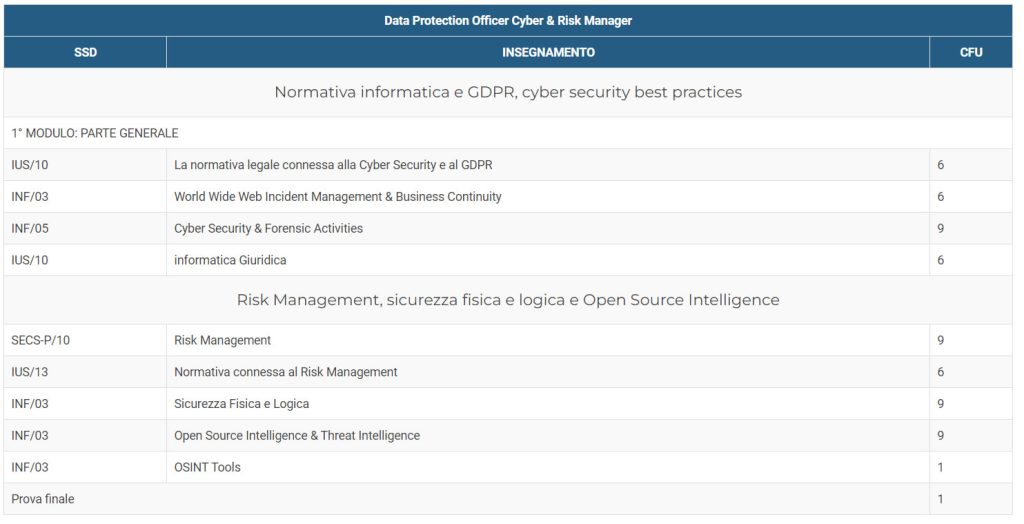Click the Sicurezza Fisica e Logica course

241,405
